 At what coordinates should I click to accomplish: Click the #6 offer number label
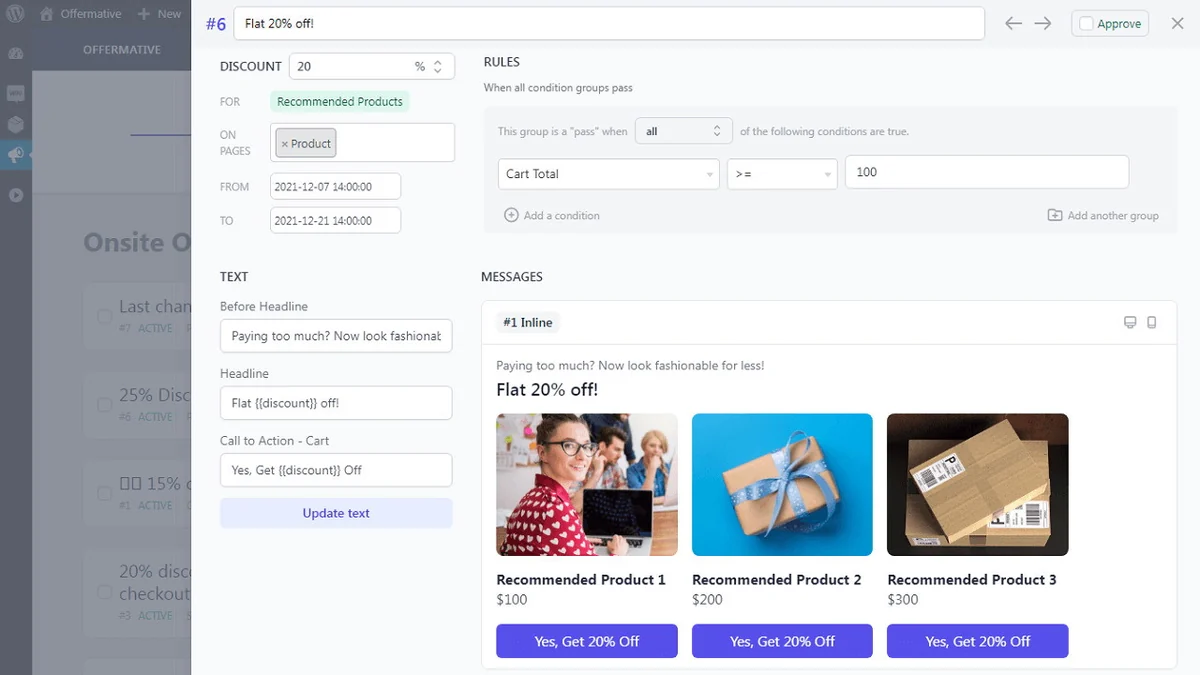(216, 24)
